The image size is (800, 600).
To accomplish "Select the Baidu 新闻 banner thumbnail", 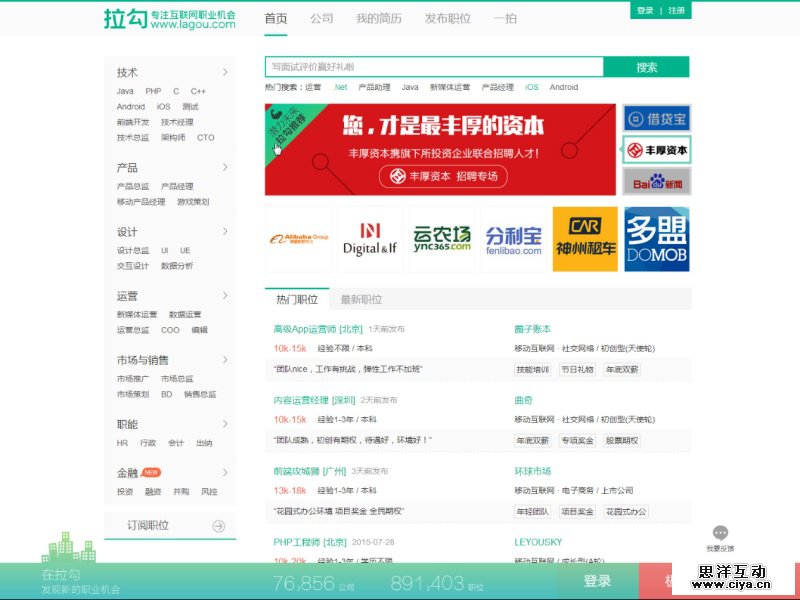I will point(657,182).
